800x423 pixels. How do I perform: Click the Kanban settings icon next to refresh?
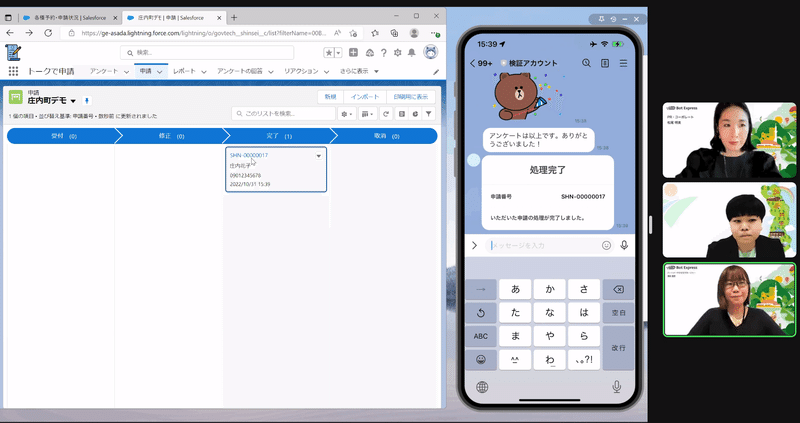402,114
